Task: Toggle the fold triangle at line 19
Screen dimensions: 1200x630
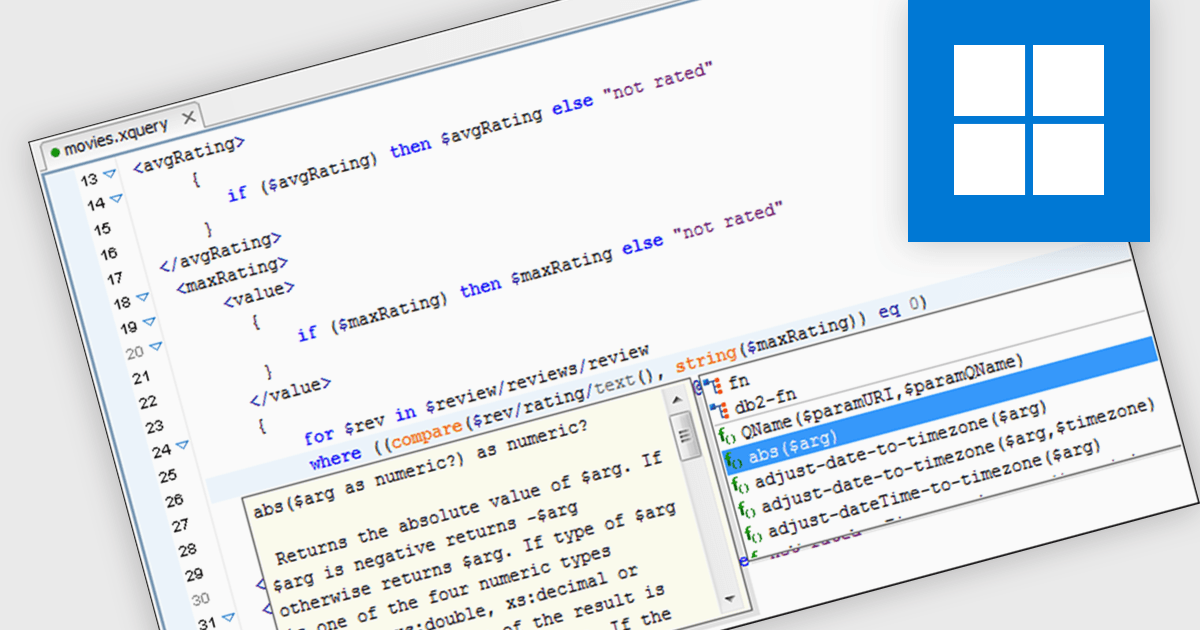Action: click(x=149, y=322)
